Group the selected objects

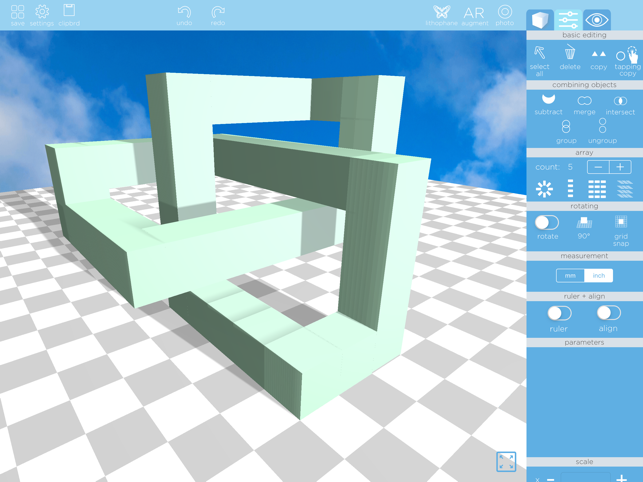click(x=566, y=132)
